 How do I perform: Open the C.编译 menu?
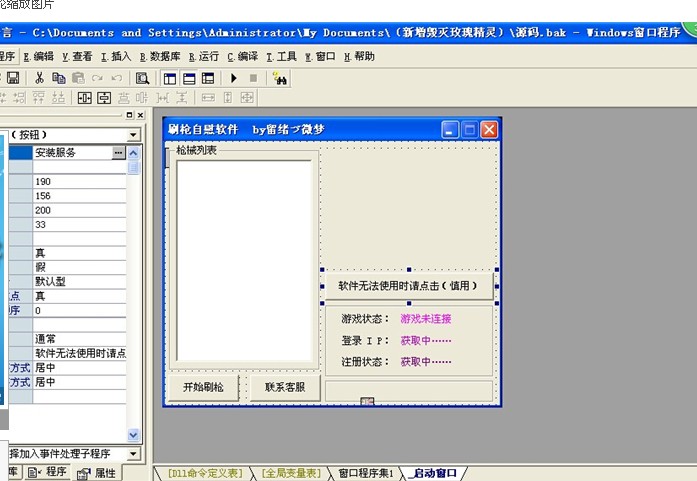point(242,56)
